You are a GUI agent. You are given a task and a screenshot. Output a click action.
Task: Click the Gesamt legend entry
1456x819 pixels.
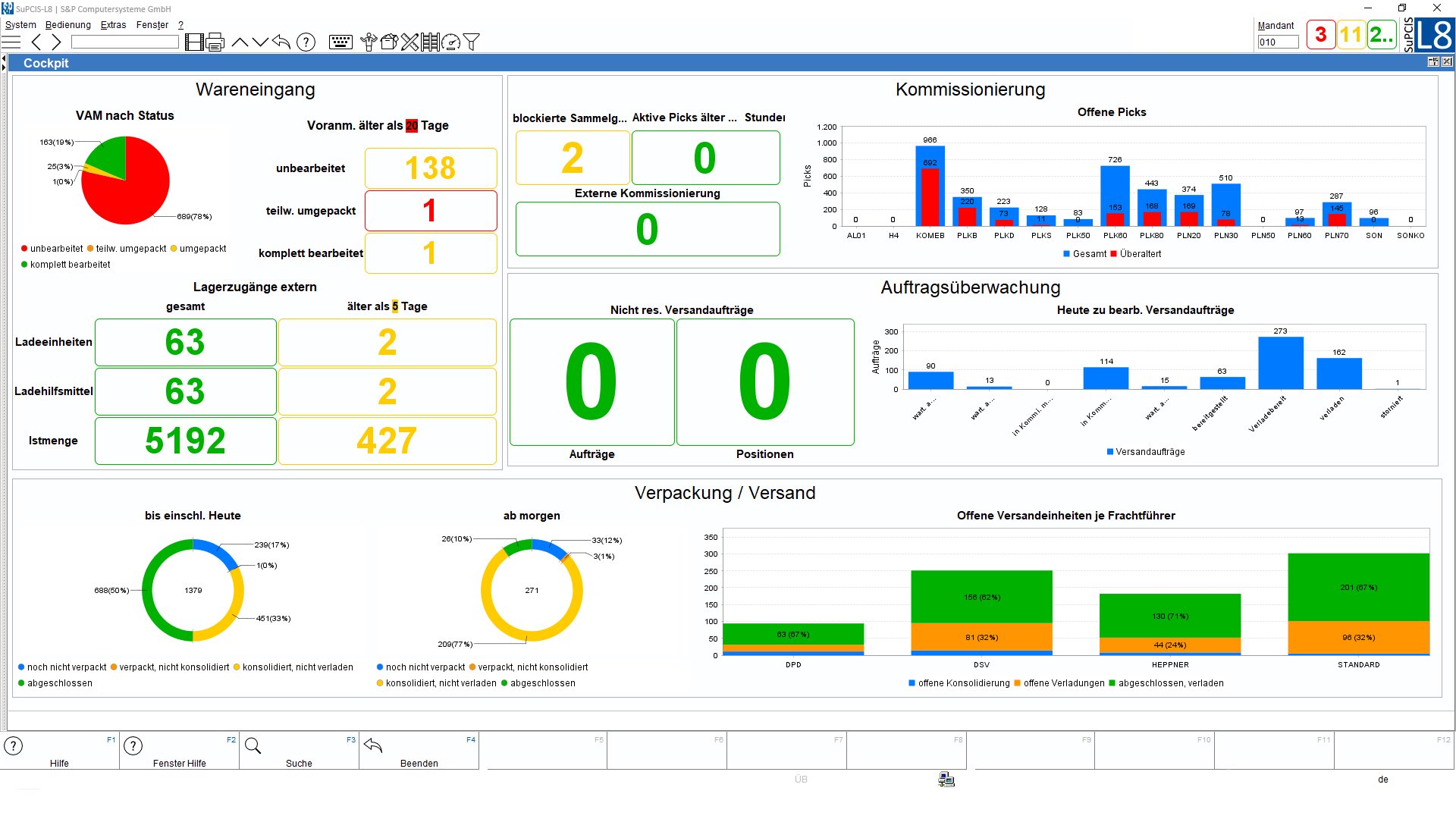(x=1084, y=254)
